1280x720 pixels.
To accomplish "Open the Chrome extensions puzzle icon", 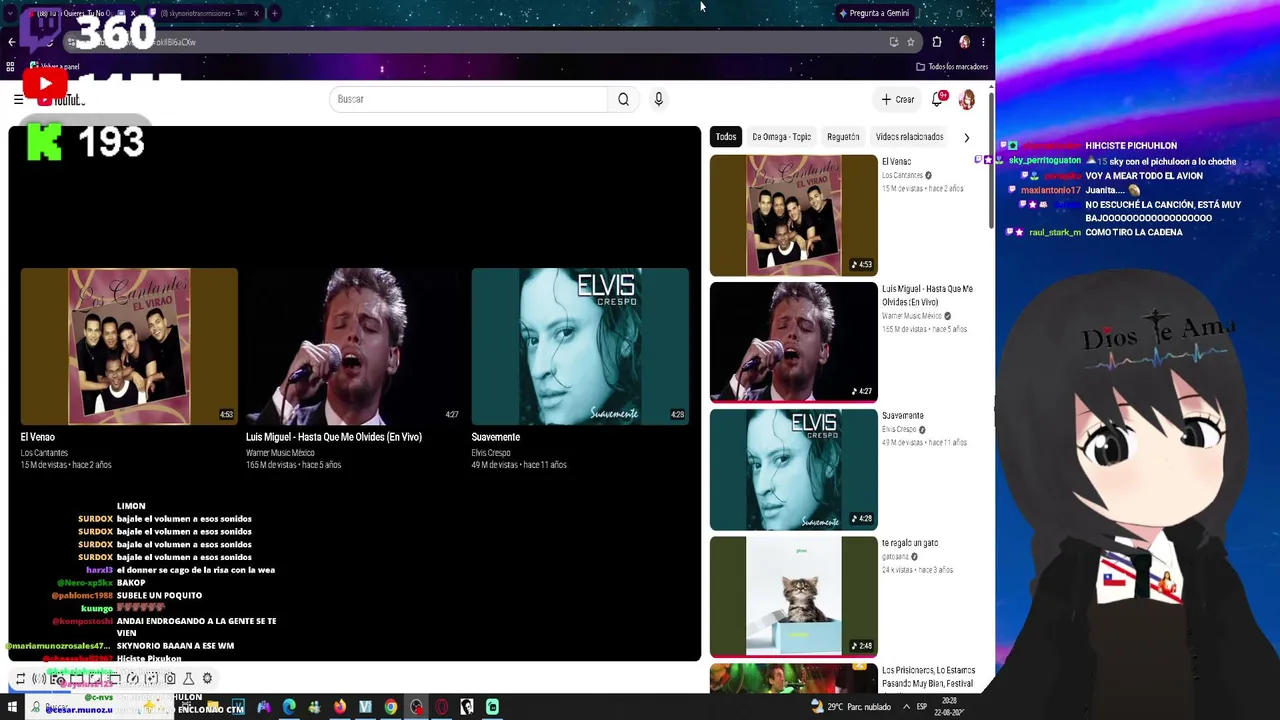I will (x=937, y=42).
